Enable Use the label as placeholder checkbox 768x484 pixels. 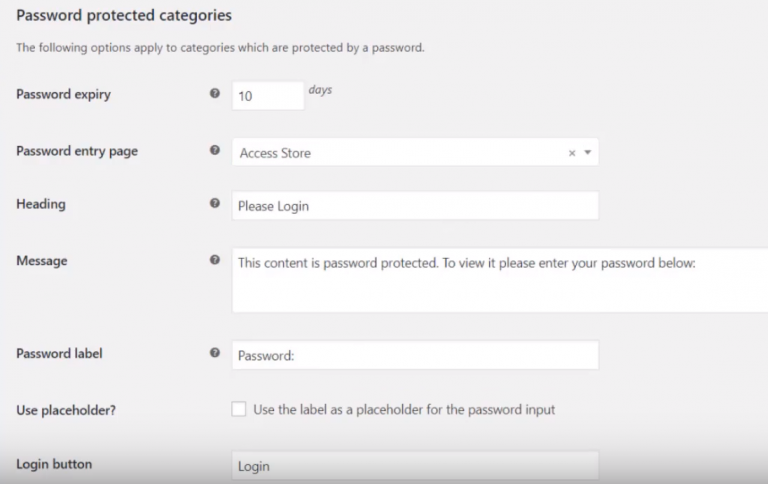[239, 409]
